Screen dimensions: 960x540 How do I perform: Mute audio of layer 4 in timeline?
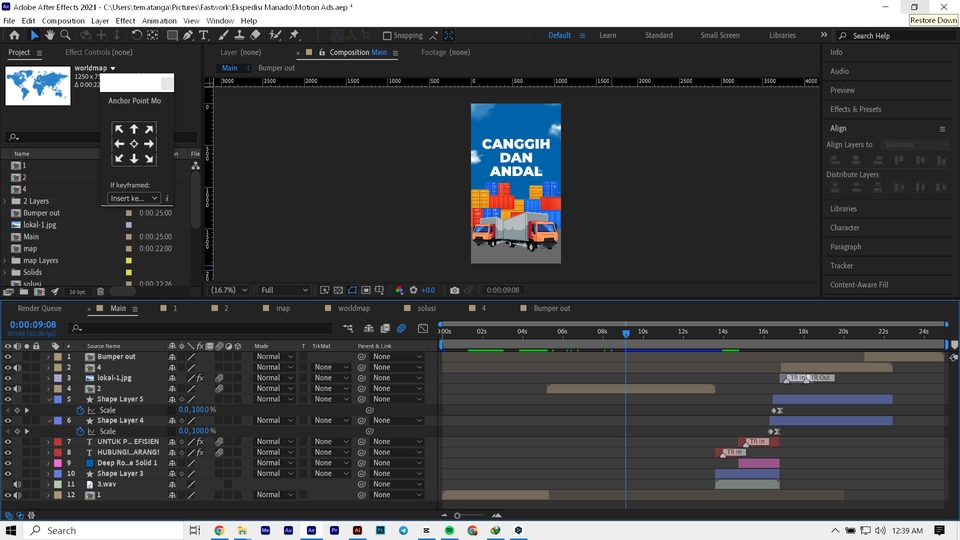click(17, 389)
